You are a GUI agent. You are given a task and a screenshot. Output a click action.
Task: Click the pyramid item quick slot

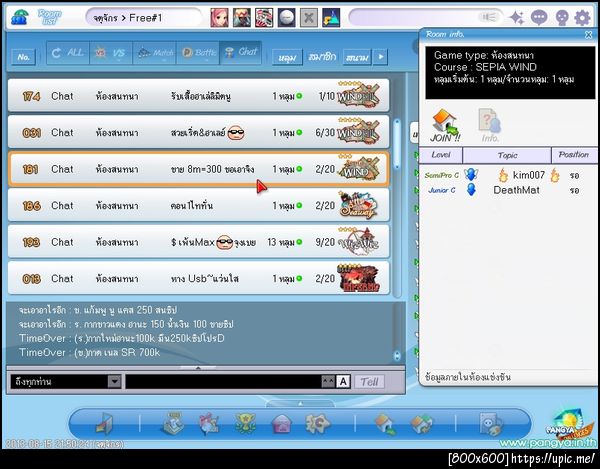pos(331,18)
